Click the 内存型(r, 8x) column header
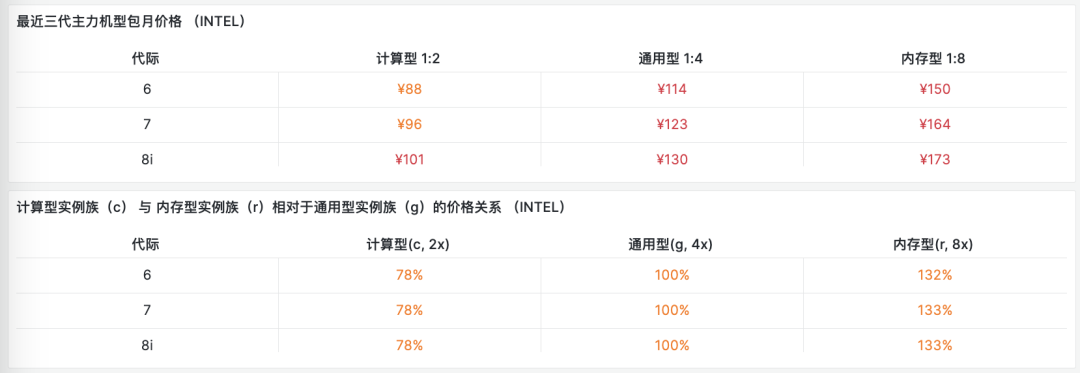Image resolution: width=1080 pixels, height=373 pixels. 935,244
